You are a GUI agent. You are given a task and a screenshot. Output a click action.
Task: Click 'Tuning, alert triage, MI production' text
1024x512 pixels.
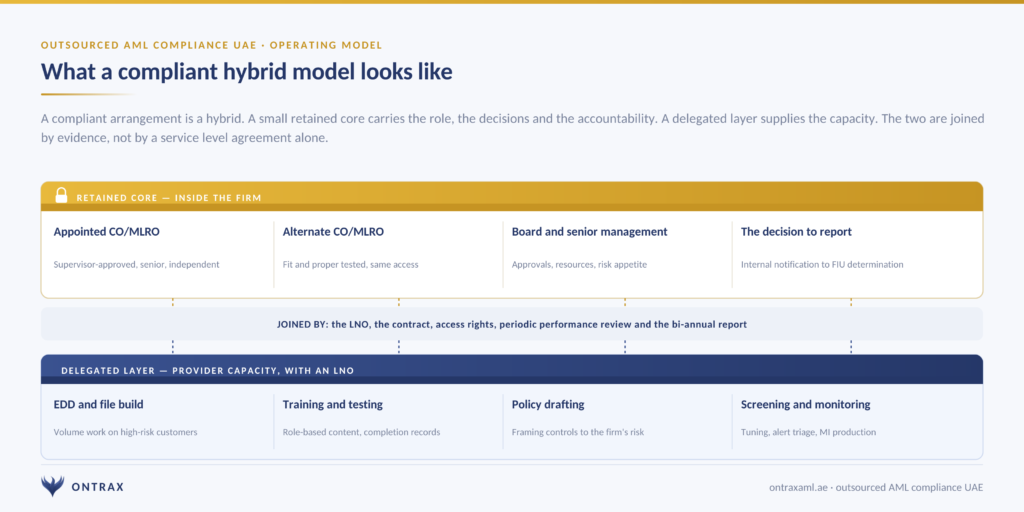point(808,432)
